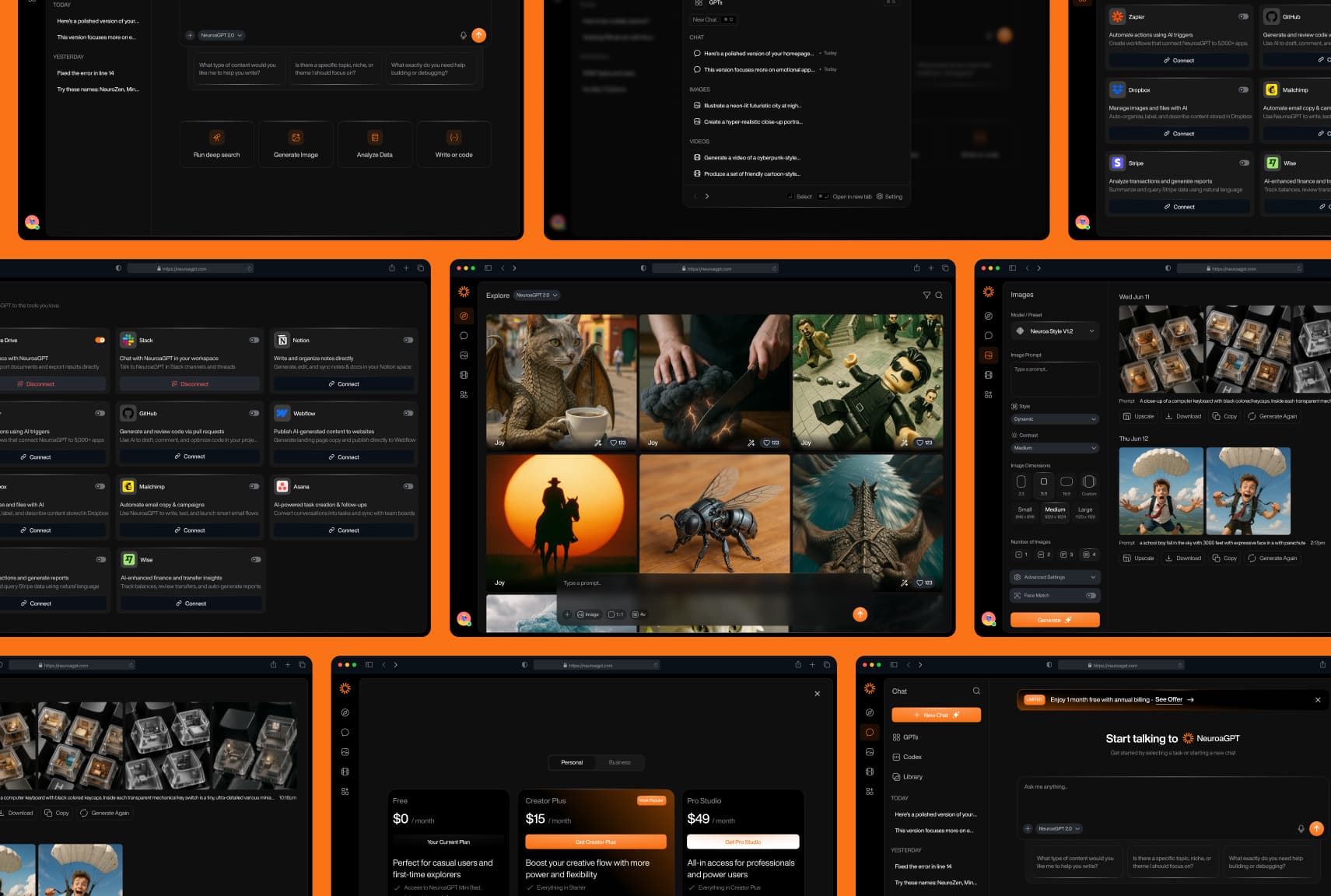
Task: Open the Contrast Medium dropdown
Action: [1055, 448]
